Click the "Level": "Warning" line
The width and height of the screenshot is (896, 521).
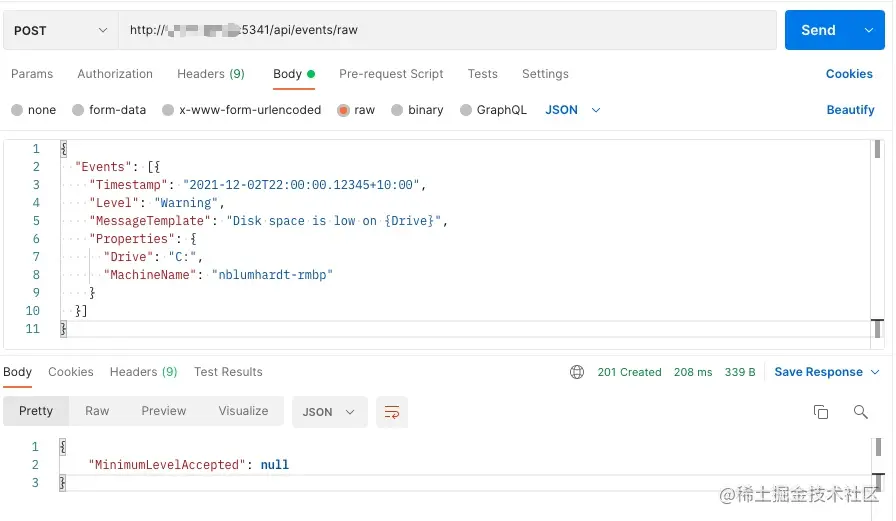tap(157, 203)
